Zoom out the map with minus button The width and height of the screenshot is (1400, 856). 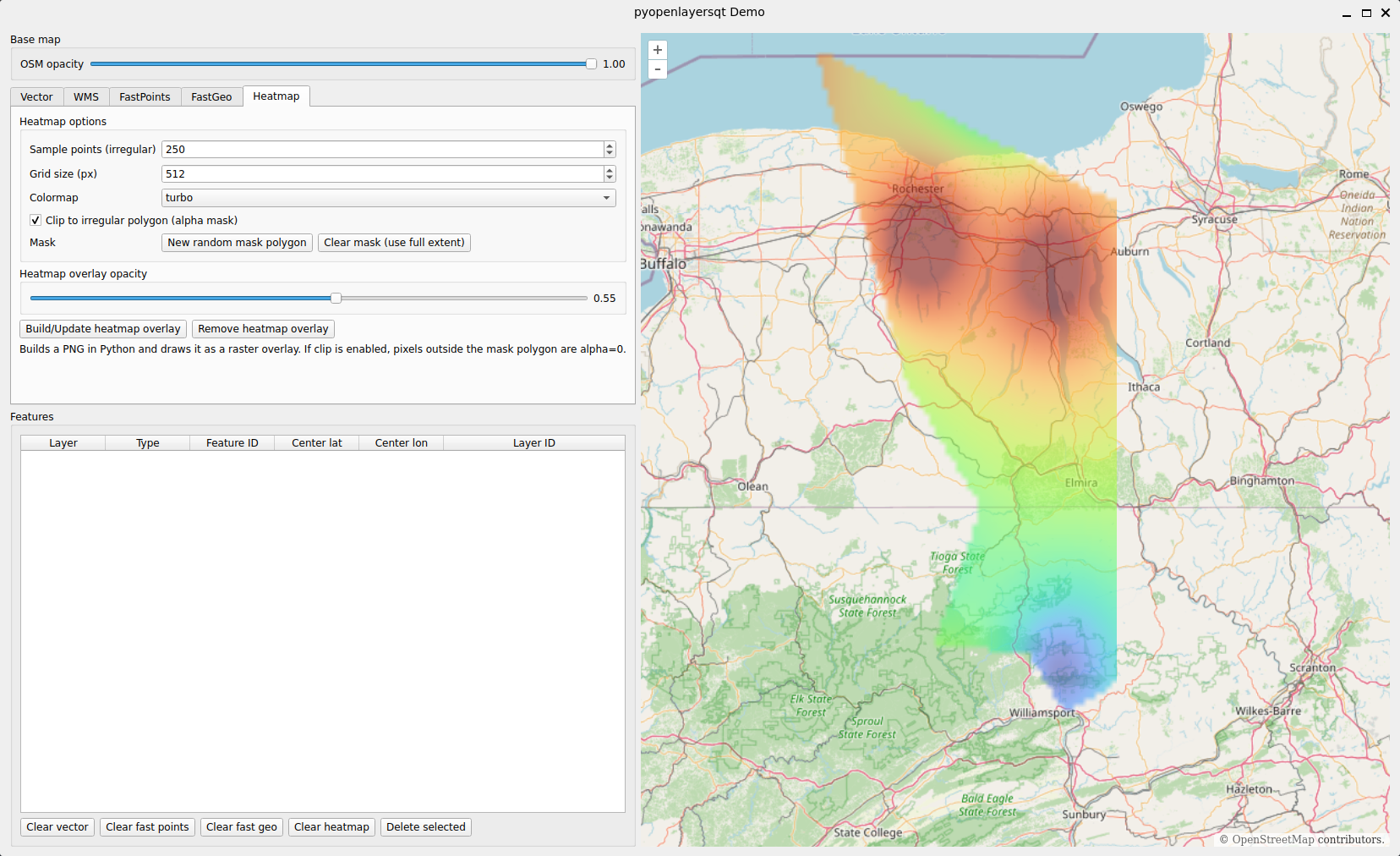(658, 69)
